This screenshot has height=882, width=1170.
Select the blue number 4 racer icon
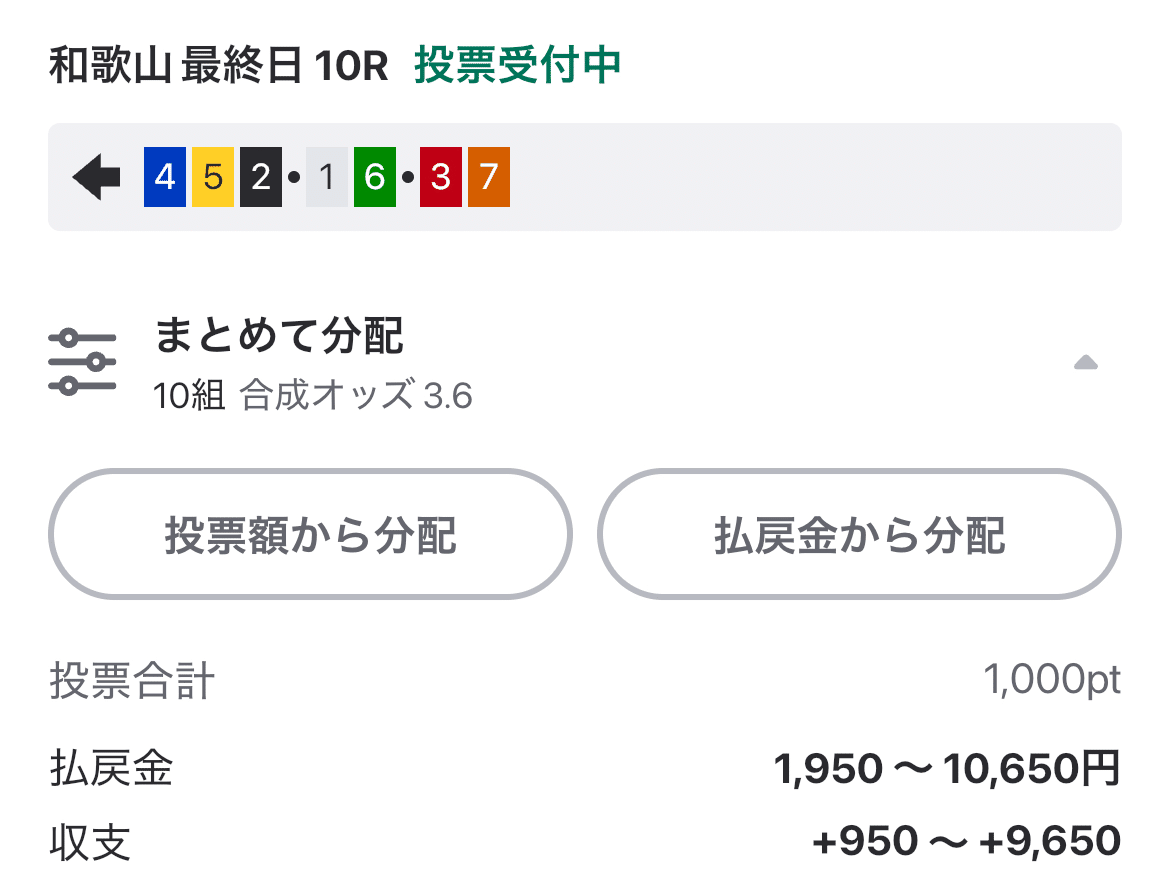click(x=163, y=176)
